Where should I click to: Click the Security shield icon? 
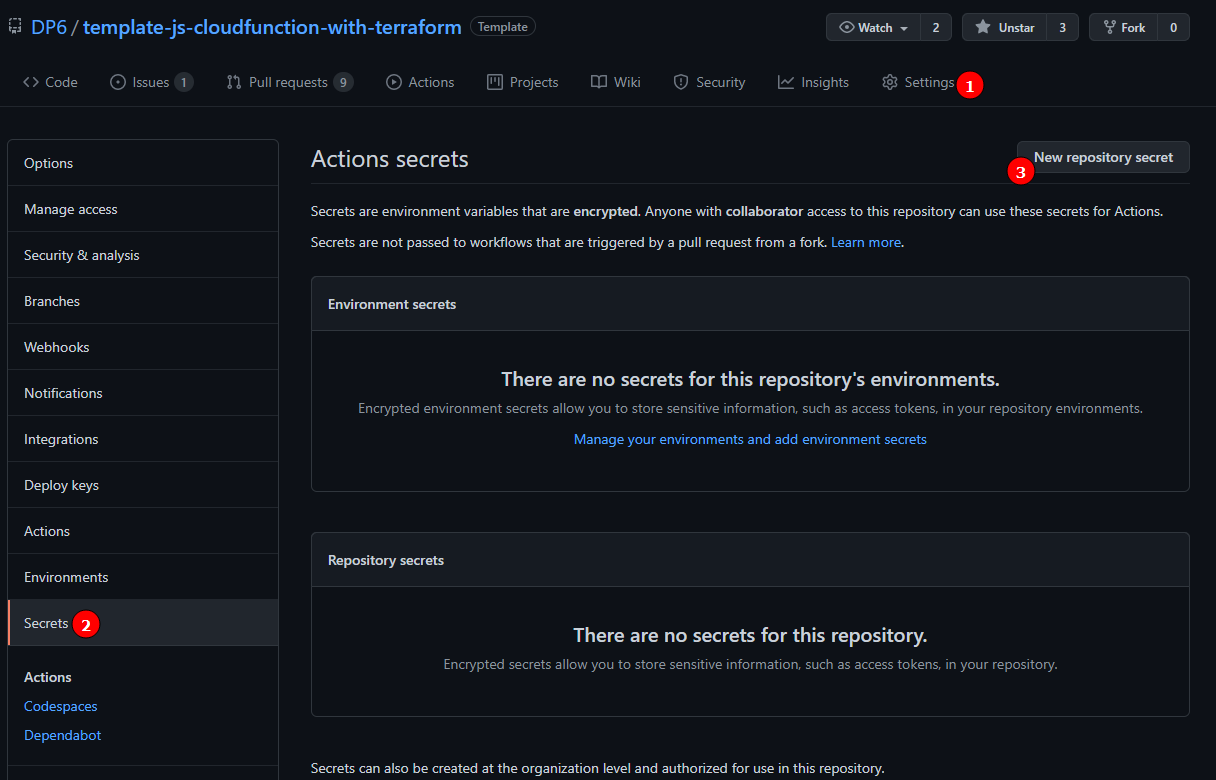[x=681, y=82]
